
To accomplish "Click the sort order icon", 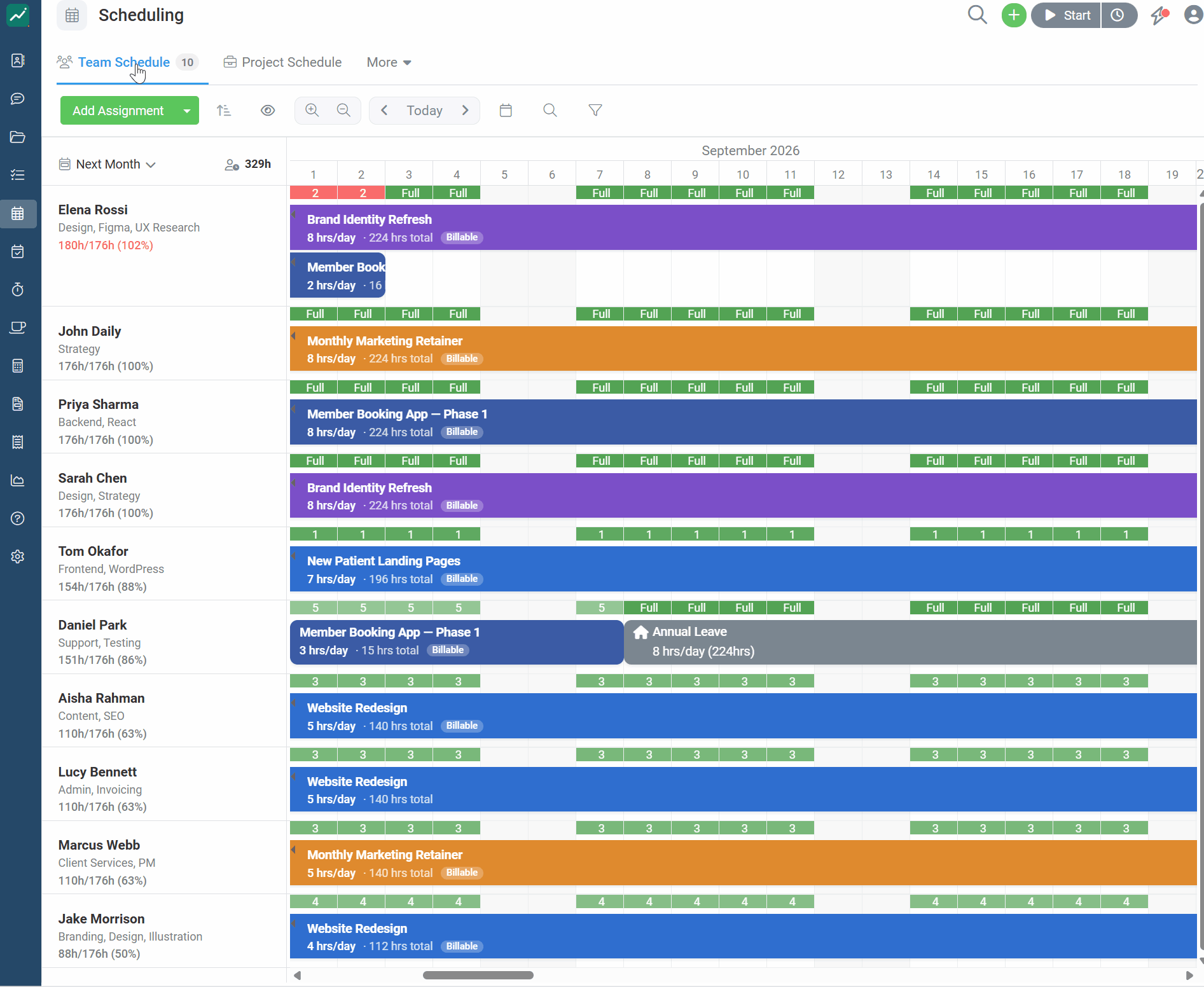I will (x=224, y=111).
